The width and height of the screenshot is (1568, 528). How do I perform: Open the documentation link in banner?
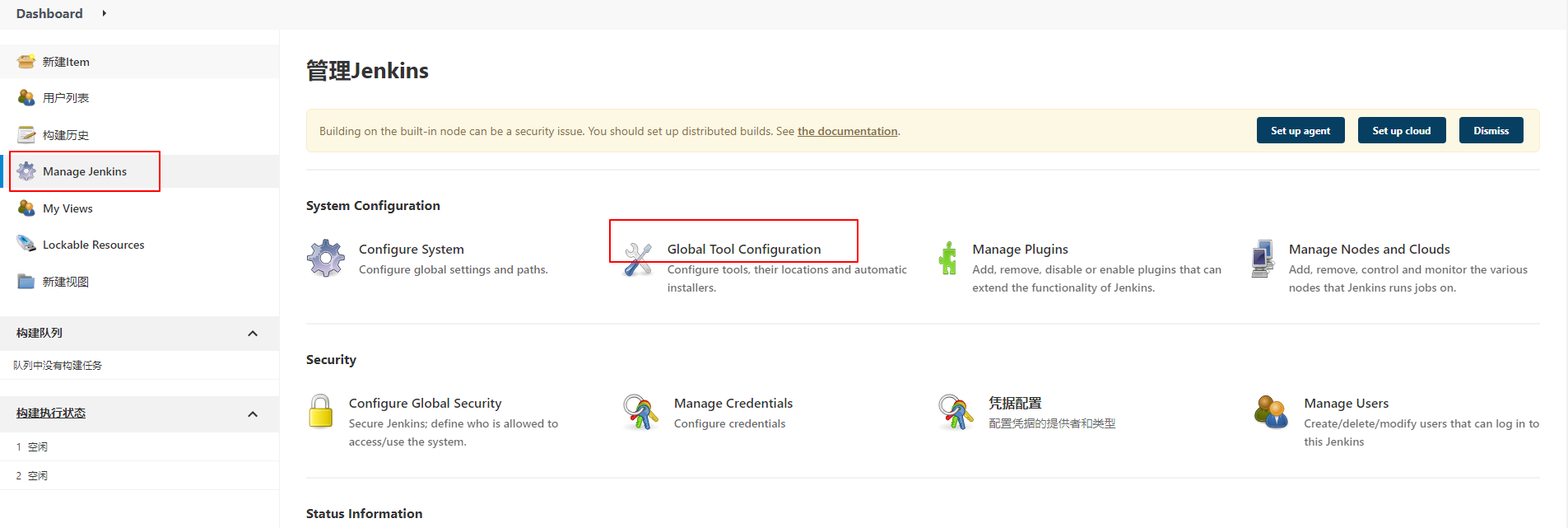848,131
